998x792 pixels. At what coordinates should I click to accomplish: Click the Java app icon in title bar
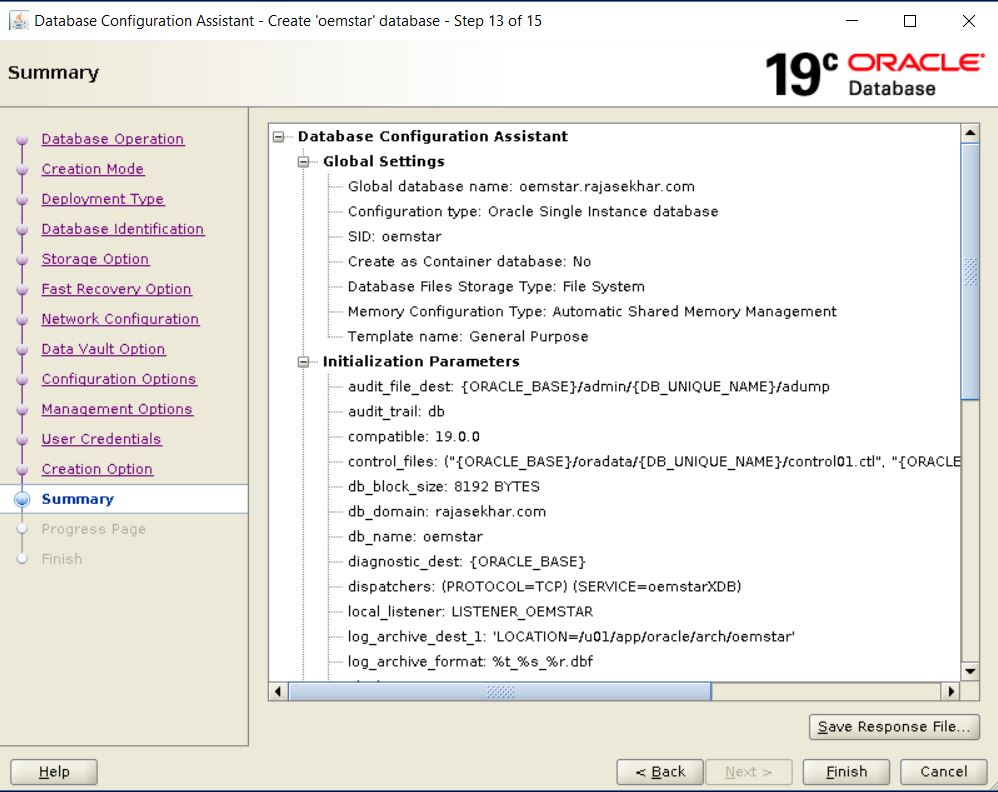18,20
